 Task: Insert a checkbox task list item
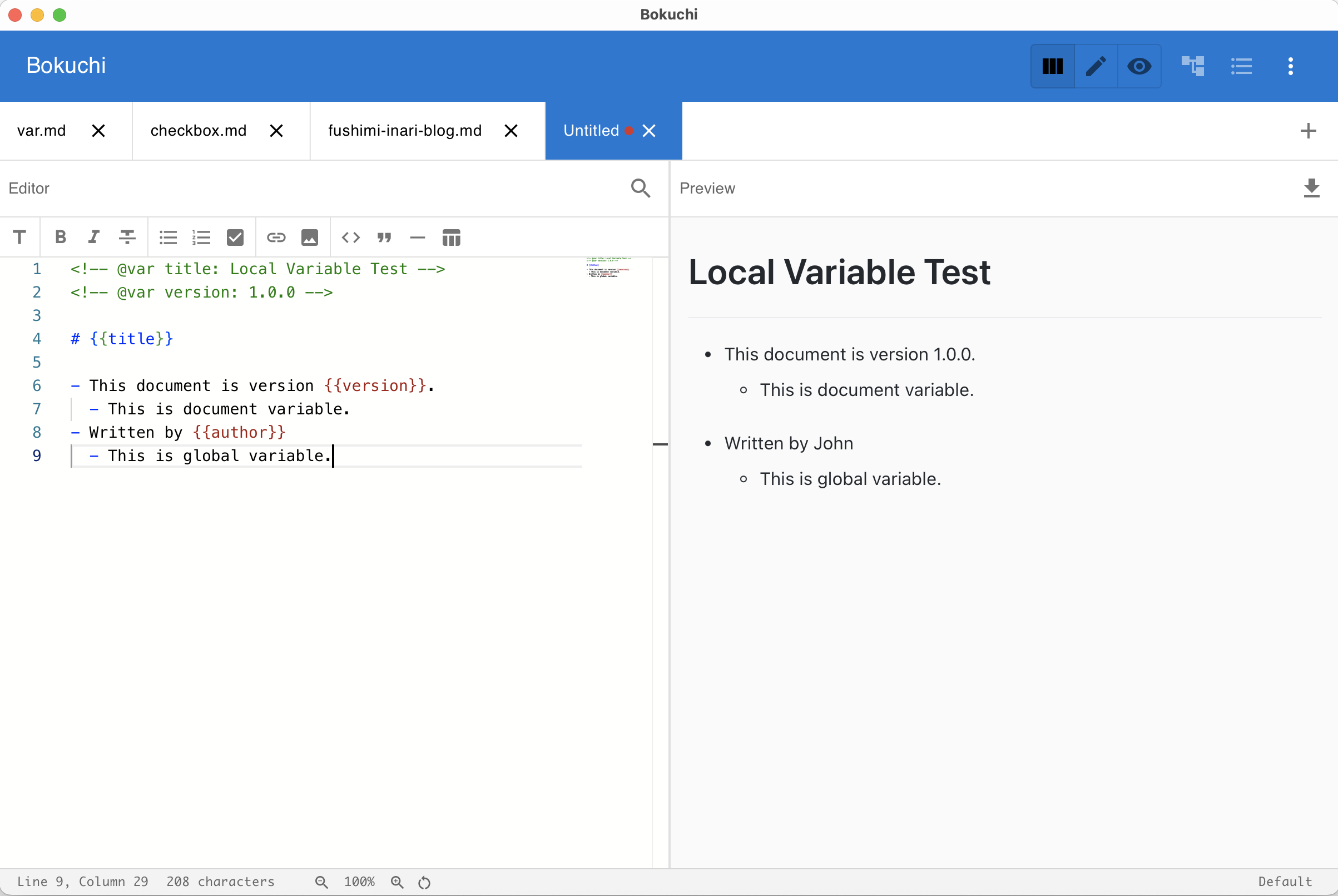(235, 237)
